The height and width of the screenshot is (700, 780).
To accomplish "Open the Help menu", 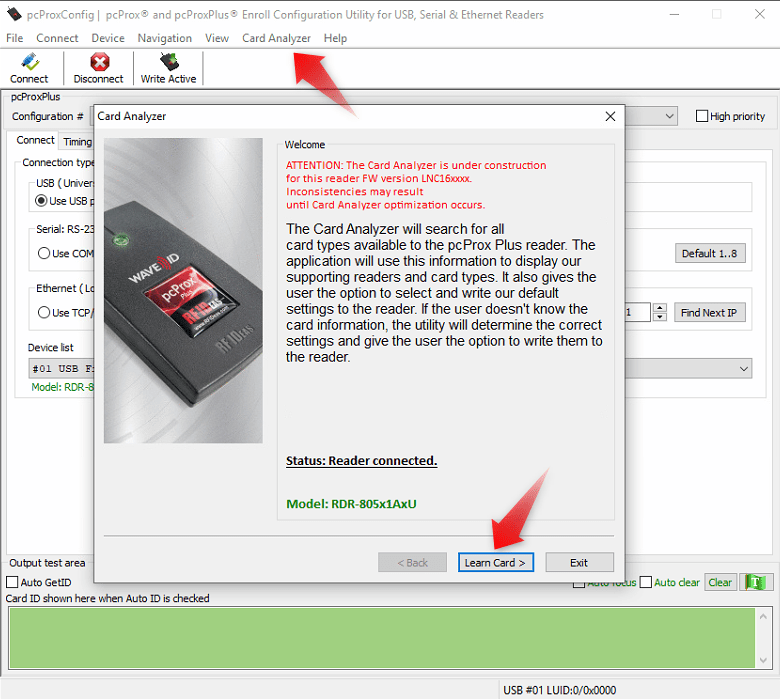I will [335, 38].
